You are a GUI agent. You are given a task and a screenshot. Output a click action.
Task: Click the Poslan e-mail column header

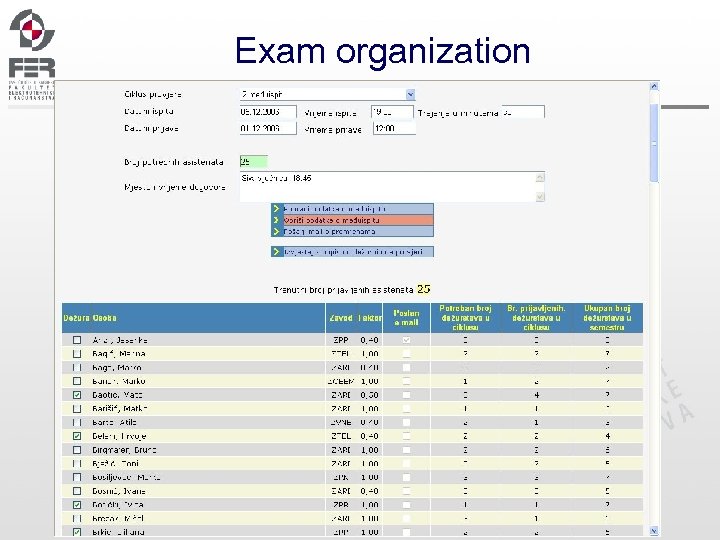point(406,318)
